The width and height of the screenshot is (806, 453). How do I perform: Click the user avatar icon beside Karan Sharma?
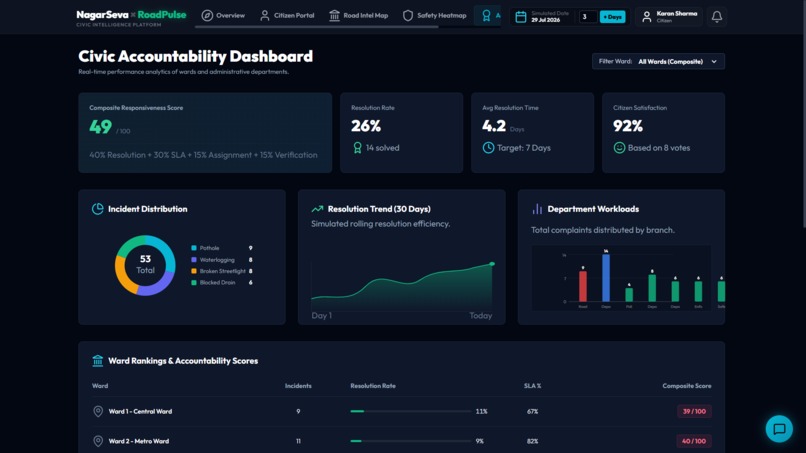[x=647, y=17]
